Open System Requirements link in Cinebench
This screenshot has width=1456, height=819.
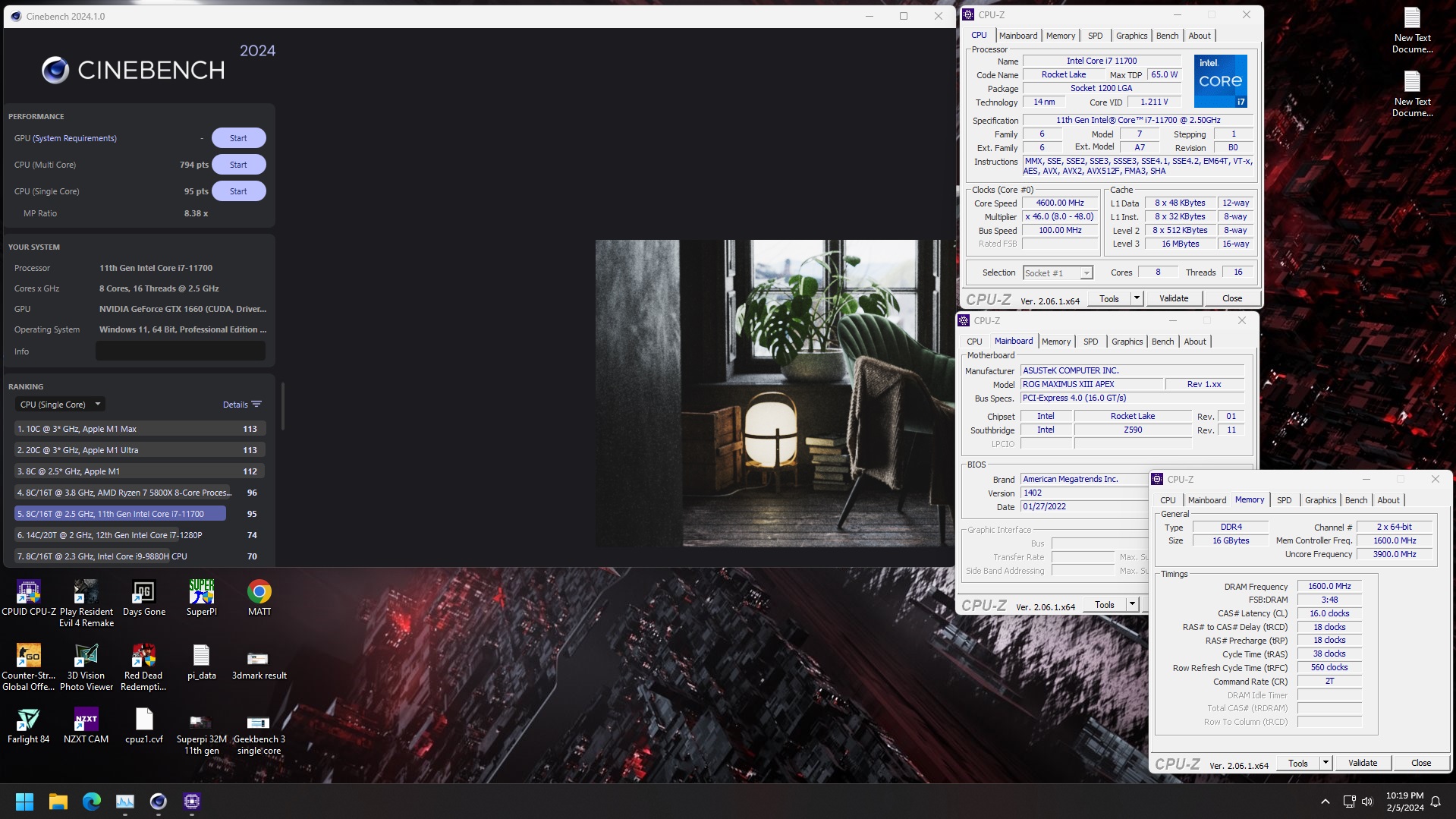(x=74, y=138)
